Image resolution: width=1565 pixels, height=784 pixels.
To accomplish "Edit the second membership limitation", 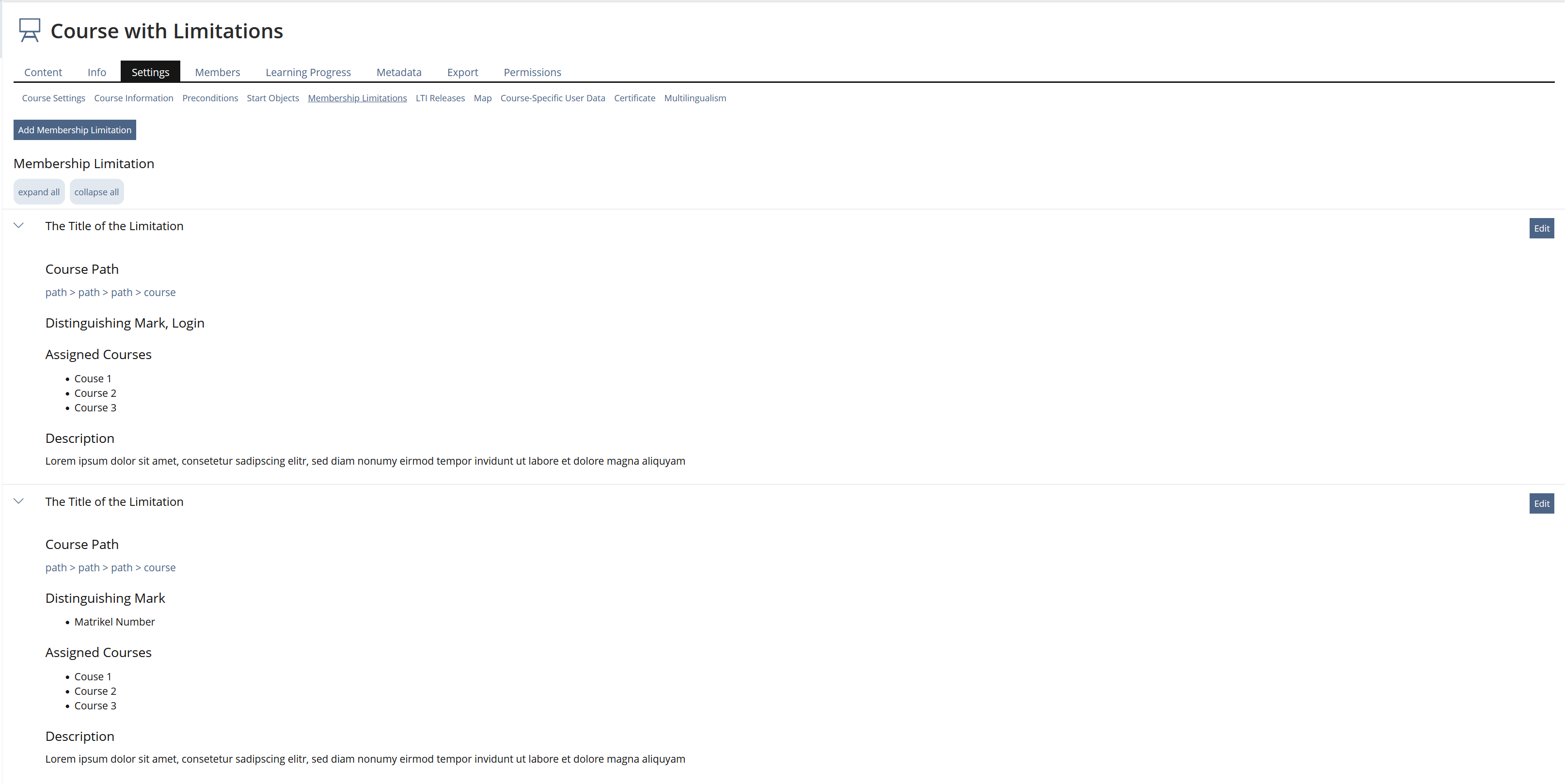I will coord(1541,503).
